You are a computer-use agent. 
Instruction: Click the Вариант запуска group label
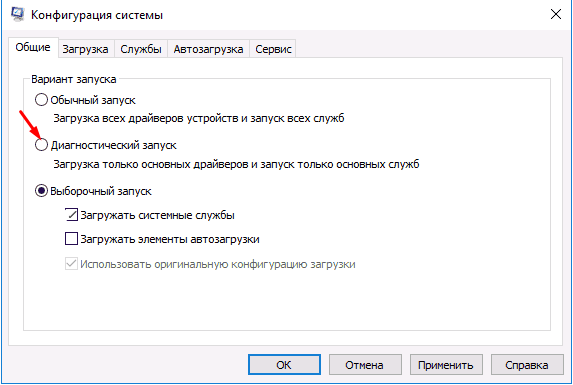click(74, 79)
